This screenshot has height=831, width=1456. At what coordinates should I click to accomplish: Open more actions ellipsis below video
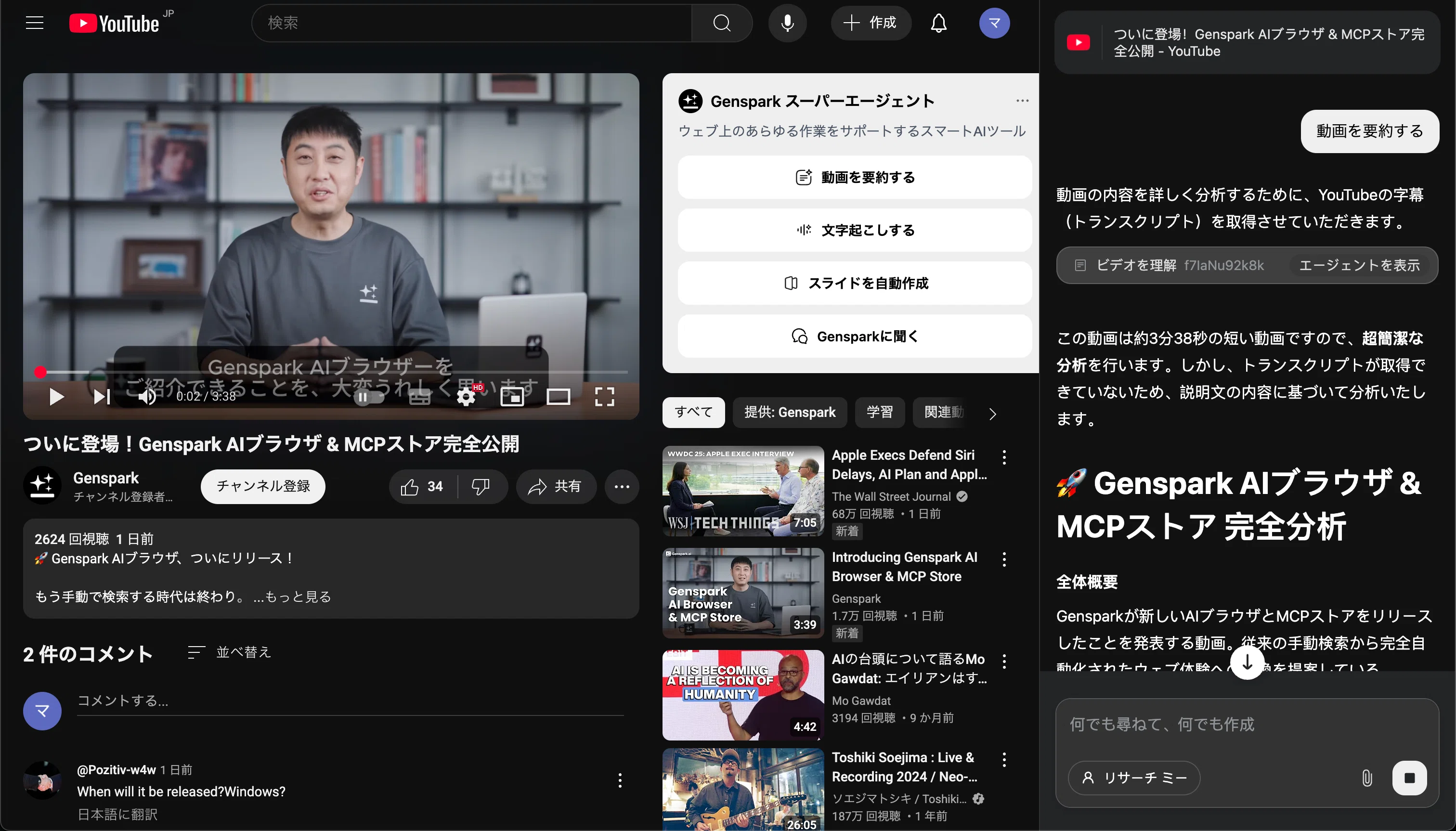[622, 486]
